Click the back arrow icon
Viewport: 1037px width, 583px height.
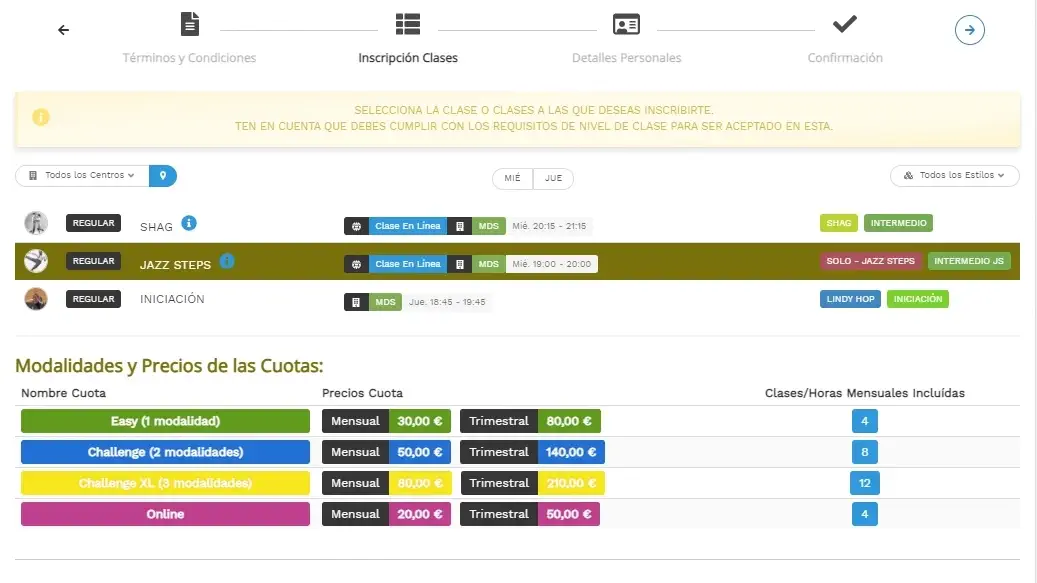(64, 30)
